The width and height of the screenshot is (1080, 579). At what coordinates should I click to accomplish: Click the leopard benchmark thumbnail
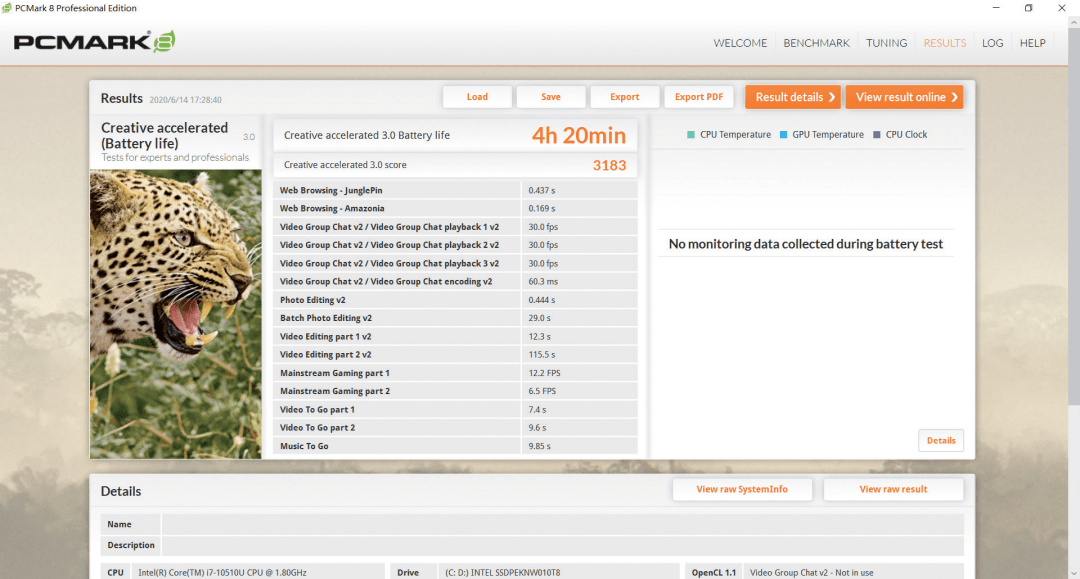click(x=176, y=314)
